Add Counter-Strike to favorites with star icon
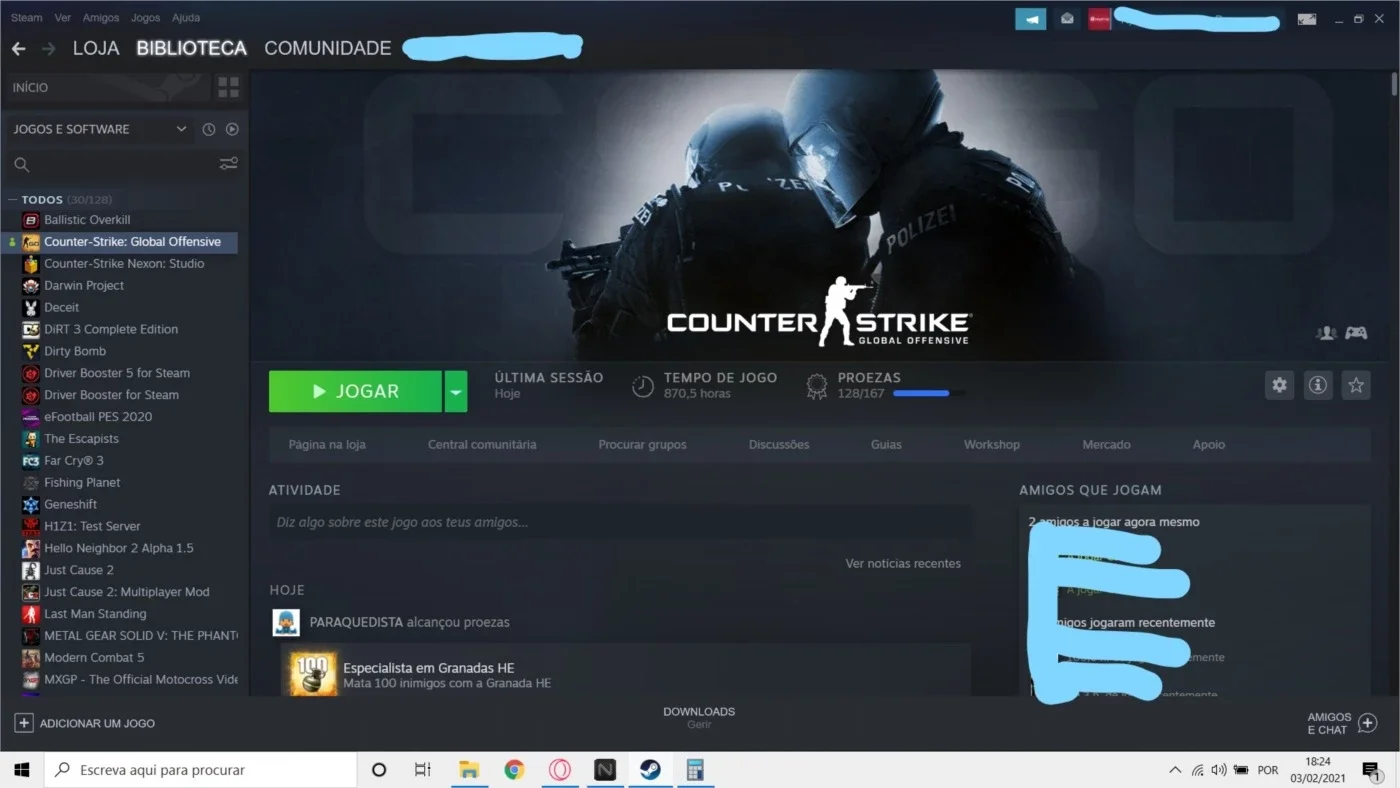This screenshot has width=1400, height=788. (x=1356, y=385)
